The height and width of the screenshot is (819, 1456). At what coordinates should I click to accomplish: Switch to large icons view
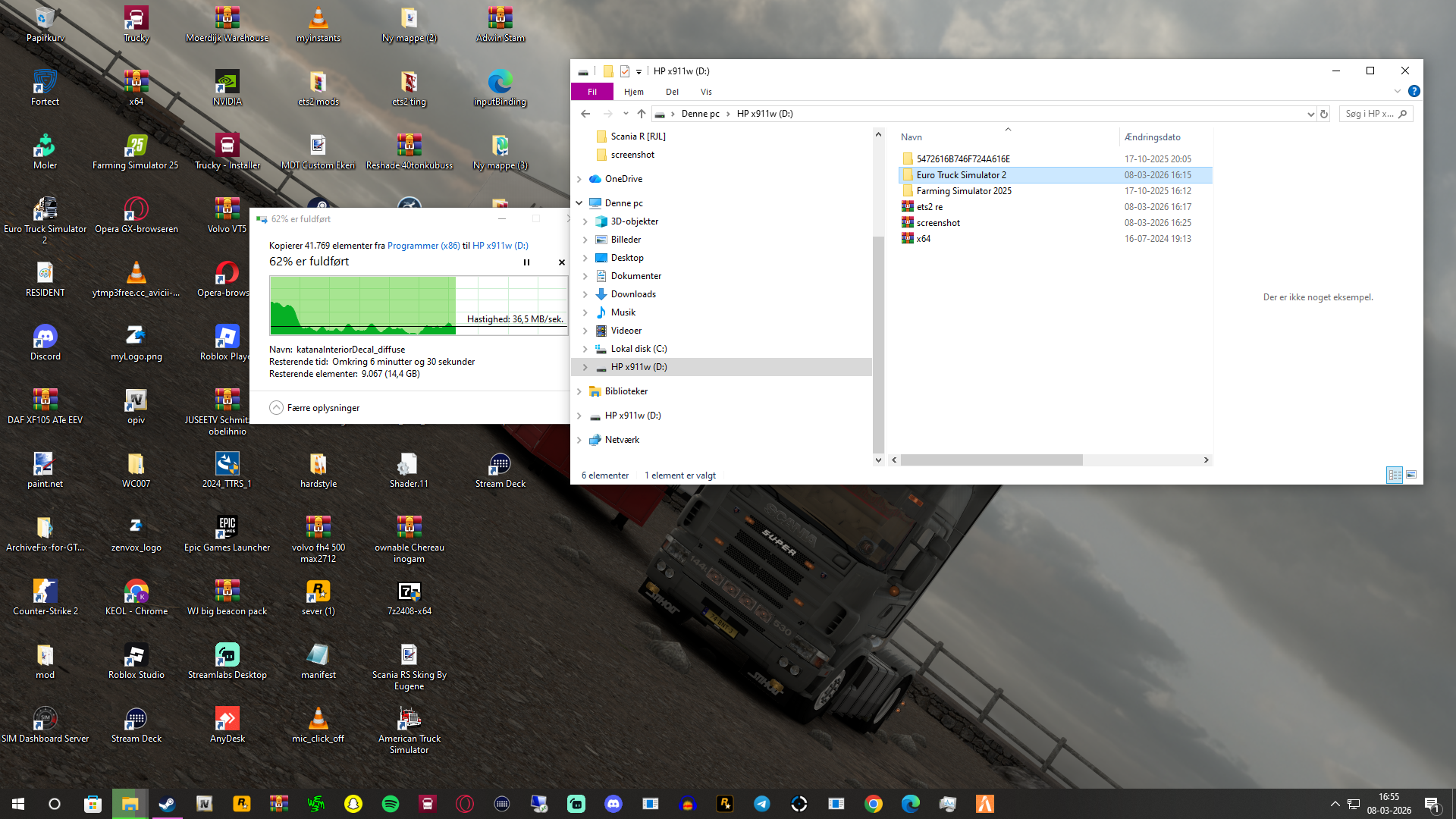(x=1411, y=475)
